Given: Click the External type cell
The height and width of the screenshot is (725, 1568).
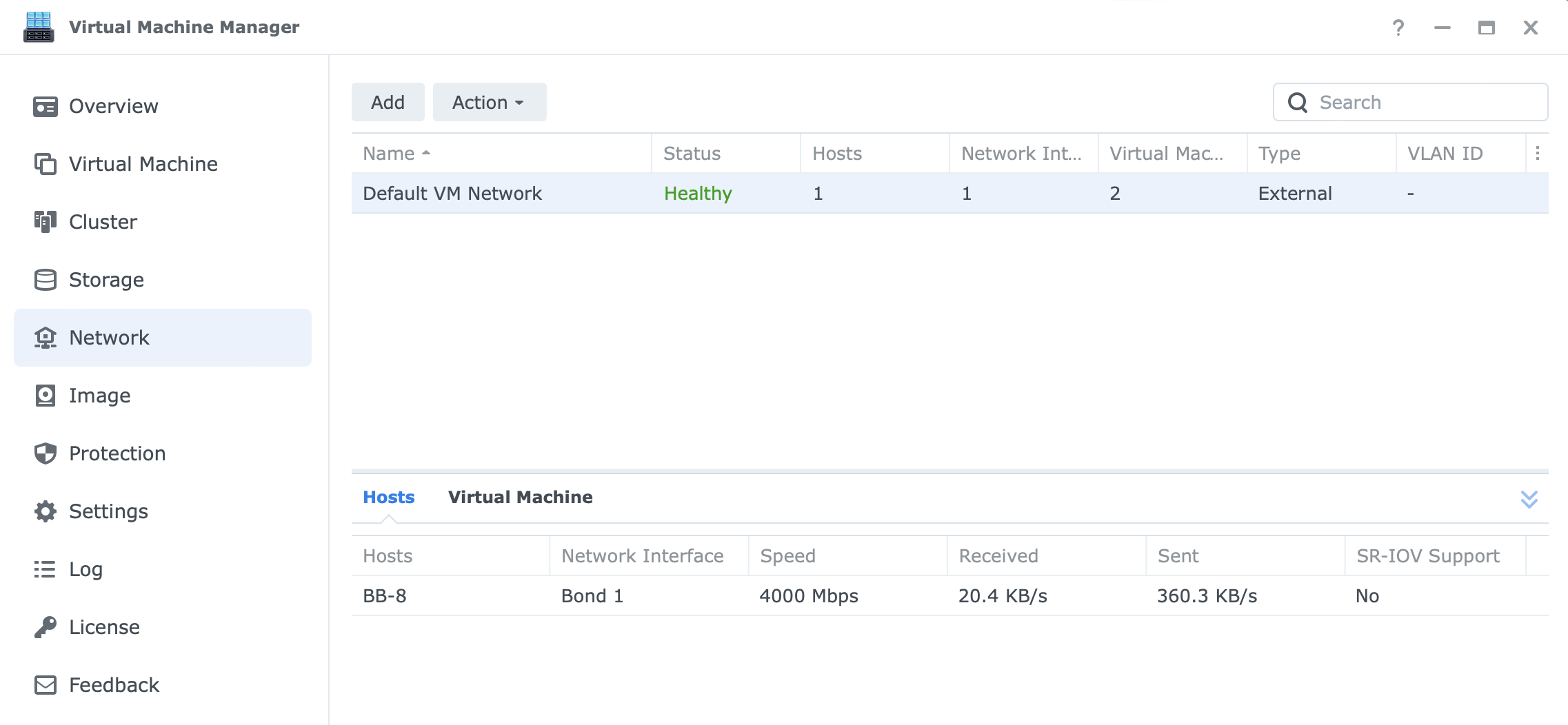Looking at the screenshot, I should (x=1295, y=194).
